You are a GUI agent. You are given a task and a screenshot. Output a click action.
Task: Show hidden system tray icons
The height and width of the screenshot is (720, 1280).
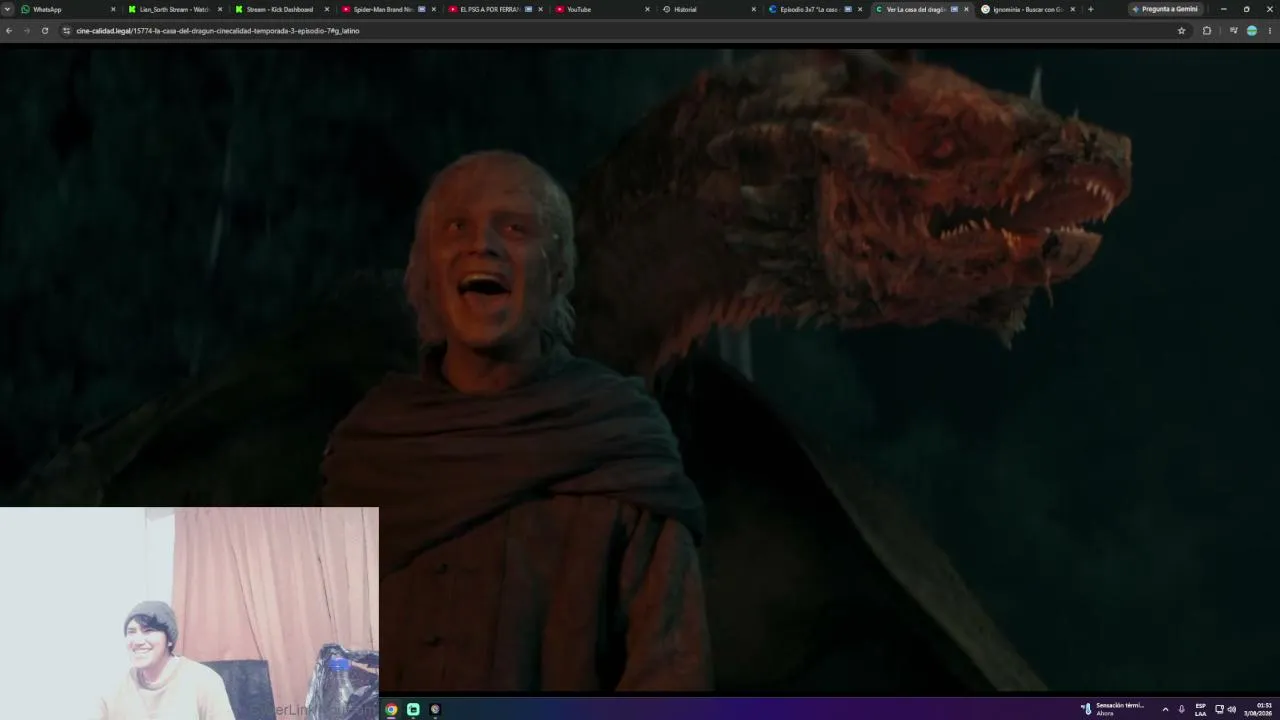pos(1165,709)
